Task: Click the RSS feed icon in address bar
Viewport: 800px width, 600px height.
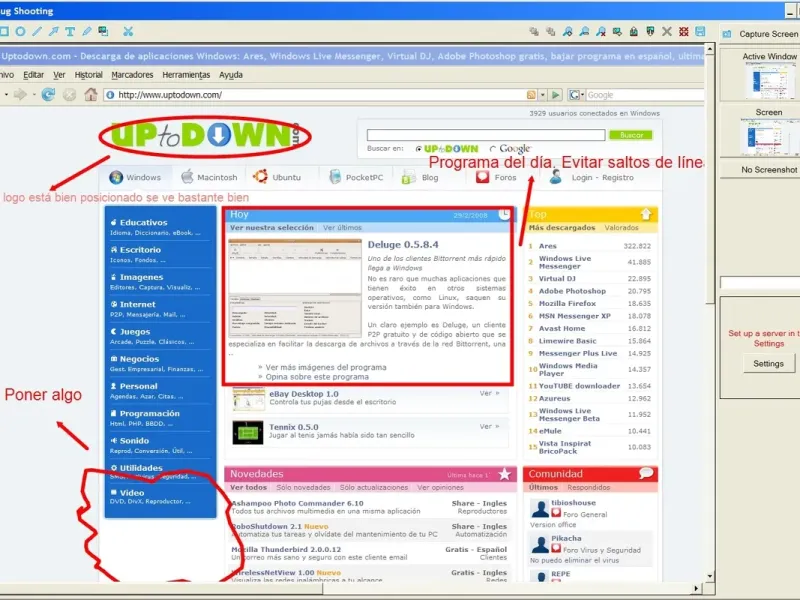Action: tap(531, 95)
